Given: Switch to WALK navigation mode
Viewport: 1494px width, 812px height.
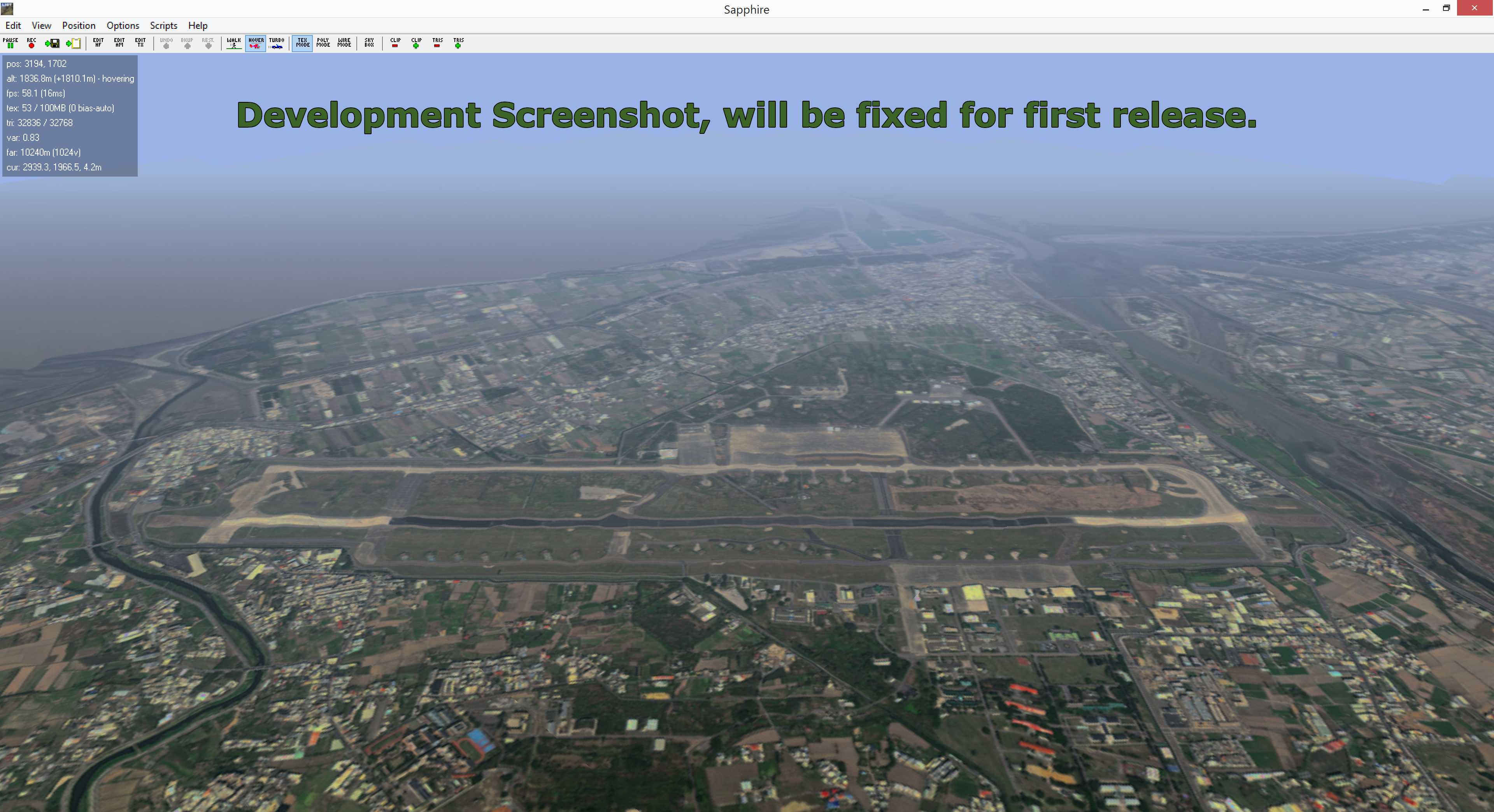Looking at the screenshot, I should pyautogui.click(x=234, y=43).
